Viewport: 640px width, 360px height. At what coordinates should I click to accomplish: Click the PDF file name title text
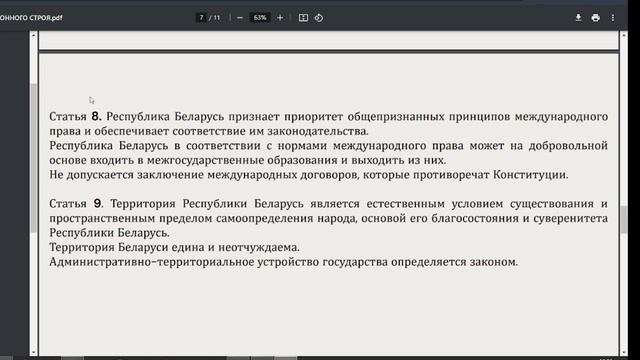pyautogui.click(x=31, y=18)
